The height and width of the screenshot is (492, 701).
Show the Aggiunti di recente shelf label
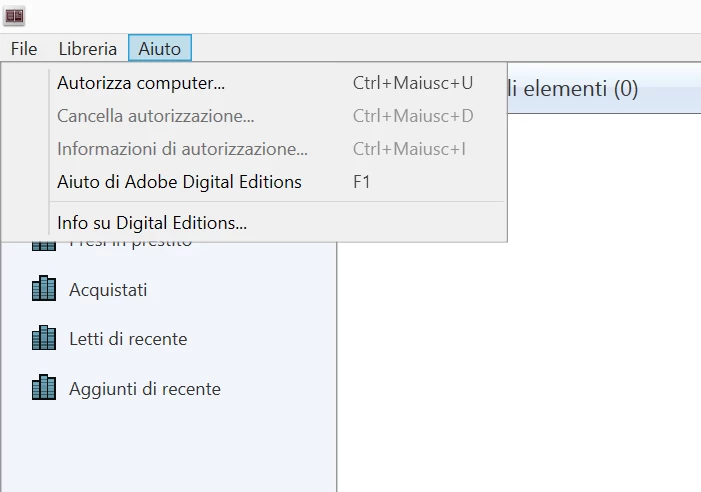click(145, 388)
